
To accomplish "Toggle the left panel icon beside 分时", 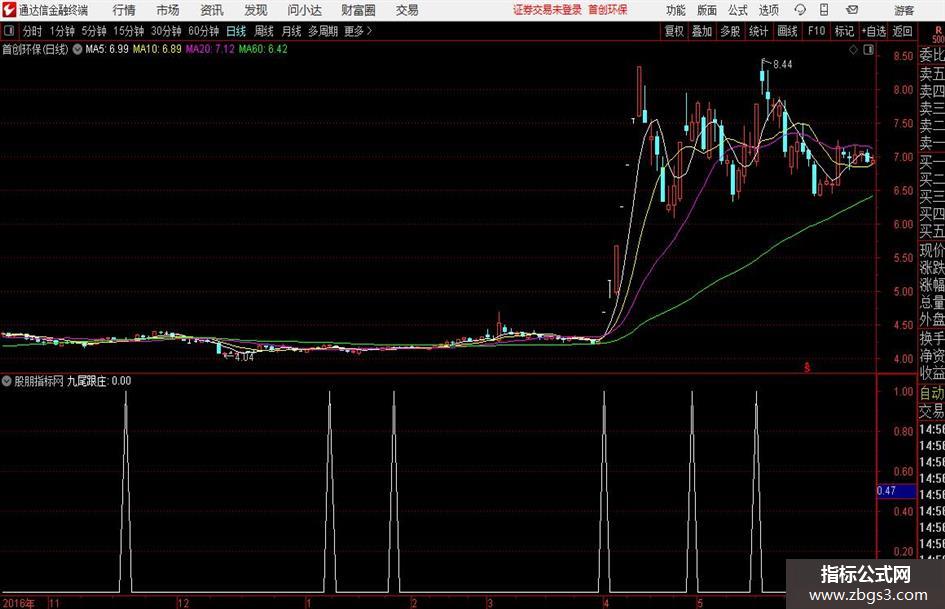I will [9, 31].
